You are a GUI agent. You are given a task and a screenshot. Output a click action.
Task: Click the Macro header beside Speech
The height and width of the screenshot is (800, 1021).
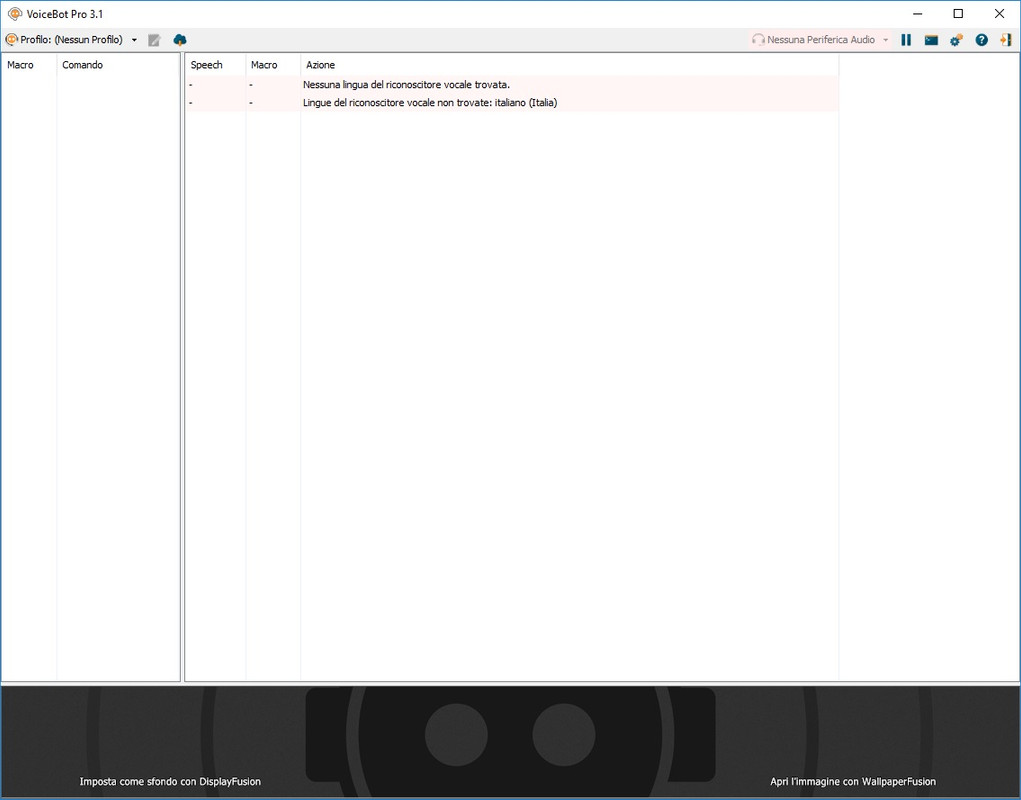273,65
